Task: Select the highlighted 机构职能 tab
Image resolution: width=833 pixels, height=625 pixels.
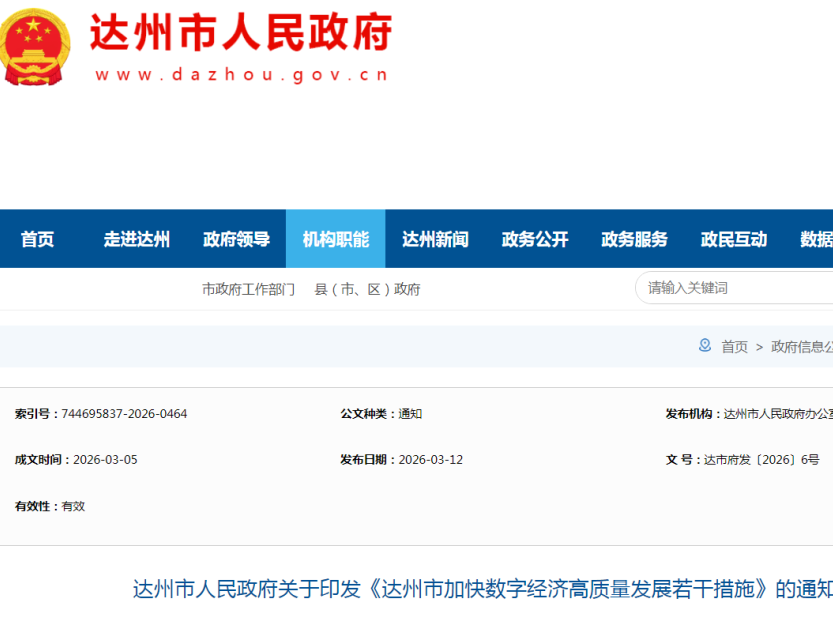Action: pos(336,239)
